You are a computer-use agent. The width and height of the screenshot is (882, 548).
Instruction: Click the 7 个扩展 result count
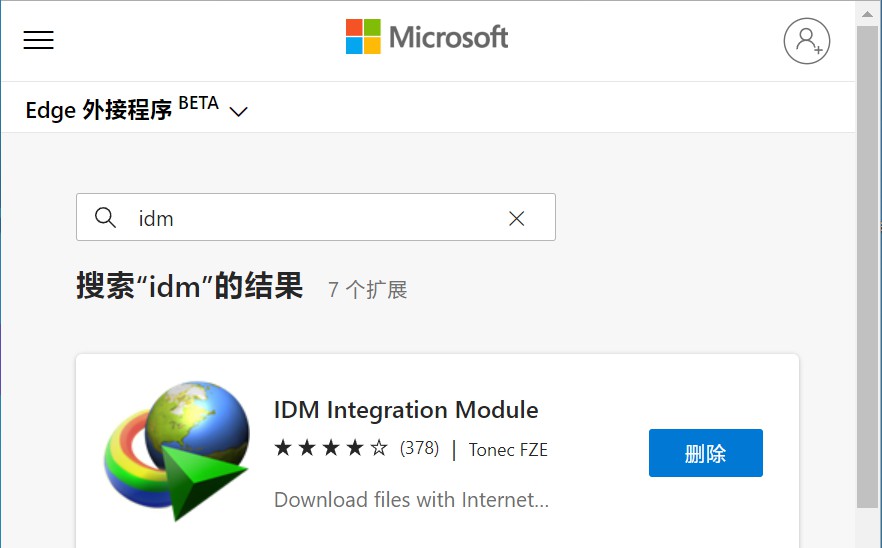367,290
